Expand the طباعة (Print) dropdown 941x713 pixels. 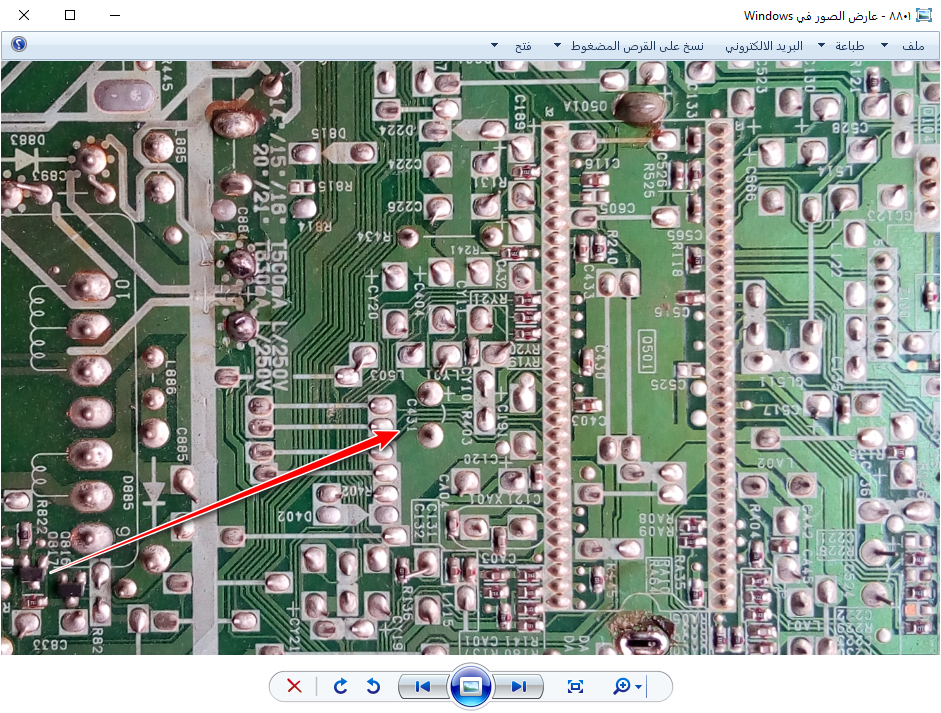coord(849,46)
